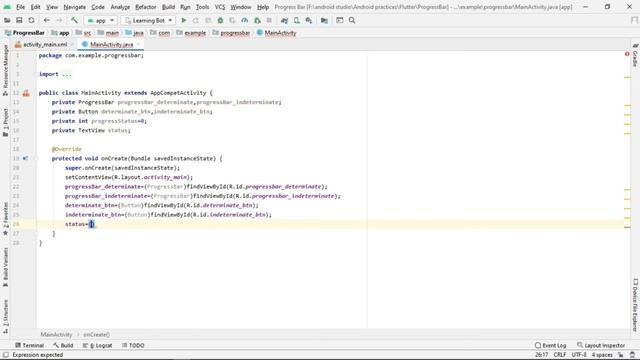
Task: Open the Build tool window tab
Action: (63, 345)
